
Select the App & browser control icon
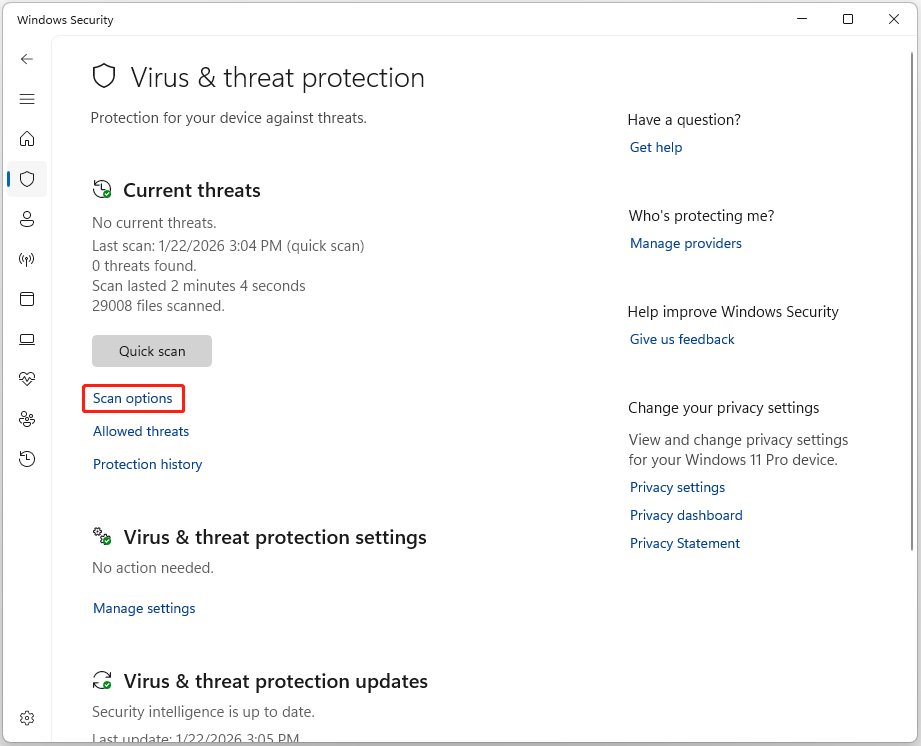click(27, 299)
